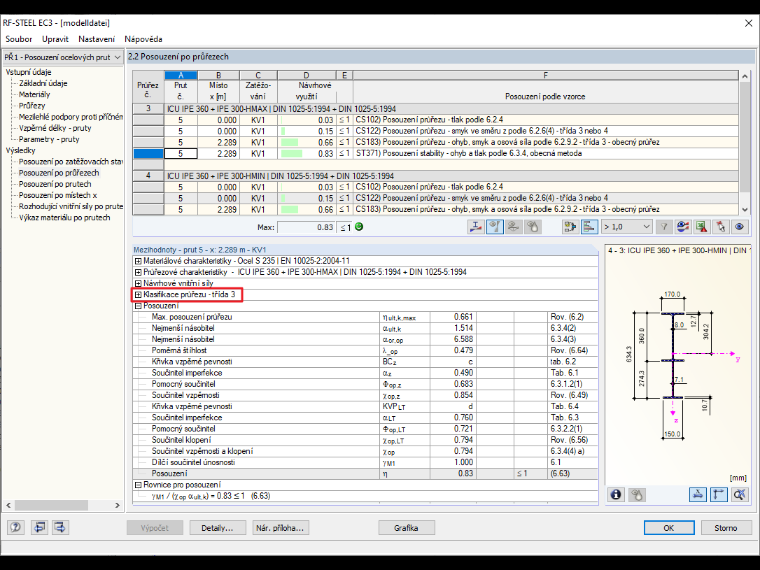760x570 pixels.
Task: Expand Návrhové vnitřní síly row
Action: tap(138, 284)
